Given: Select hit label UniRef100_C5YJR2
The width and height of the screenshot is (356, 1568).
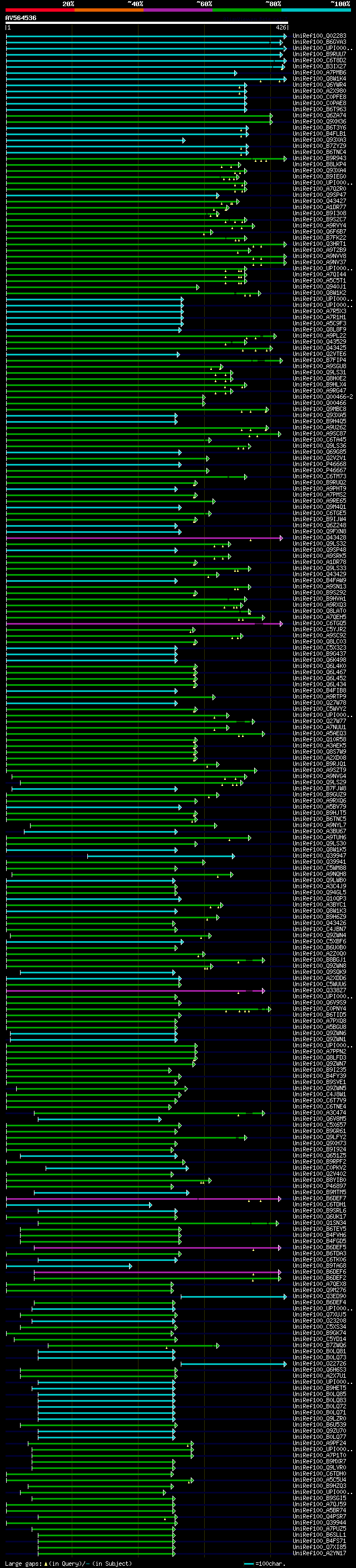Looking at the screenshot, I should tap(319, 629).
